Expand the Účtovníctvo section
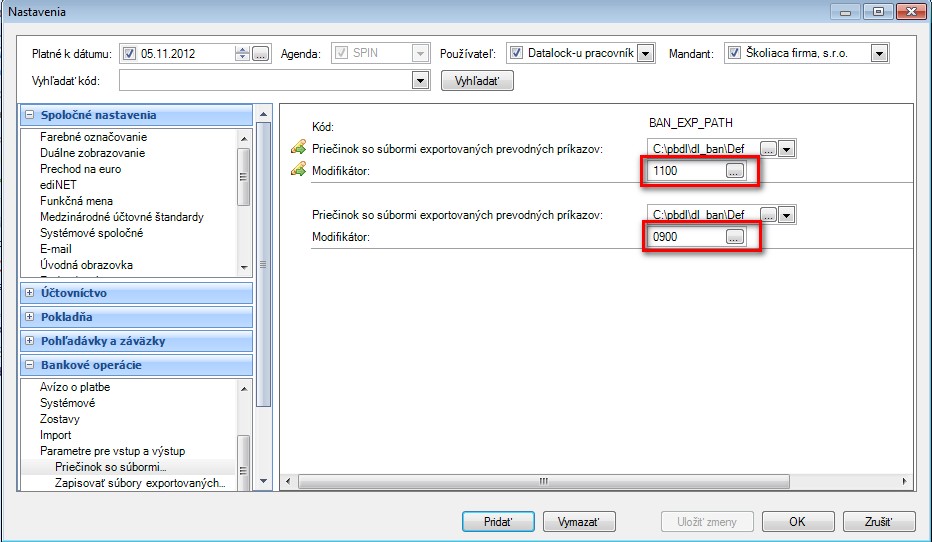 coord(29,293)
